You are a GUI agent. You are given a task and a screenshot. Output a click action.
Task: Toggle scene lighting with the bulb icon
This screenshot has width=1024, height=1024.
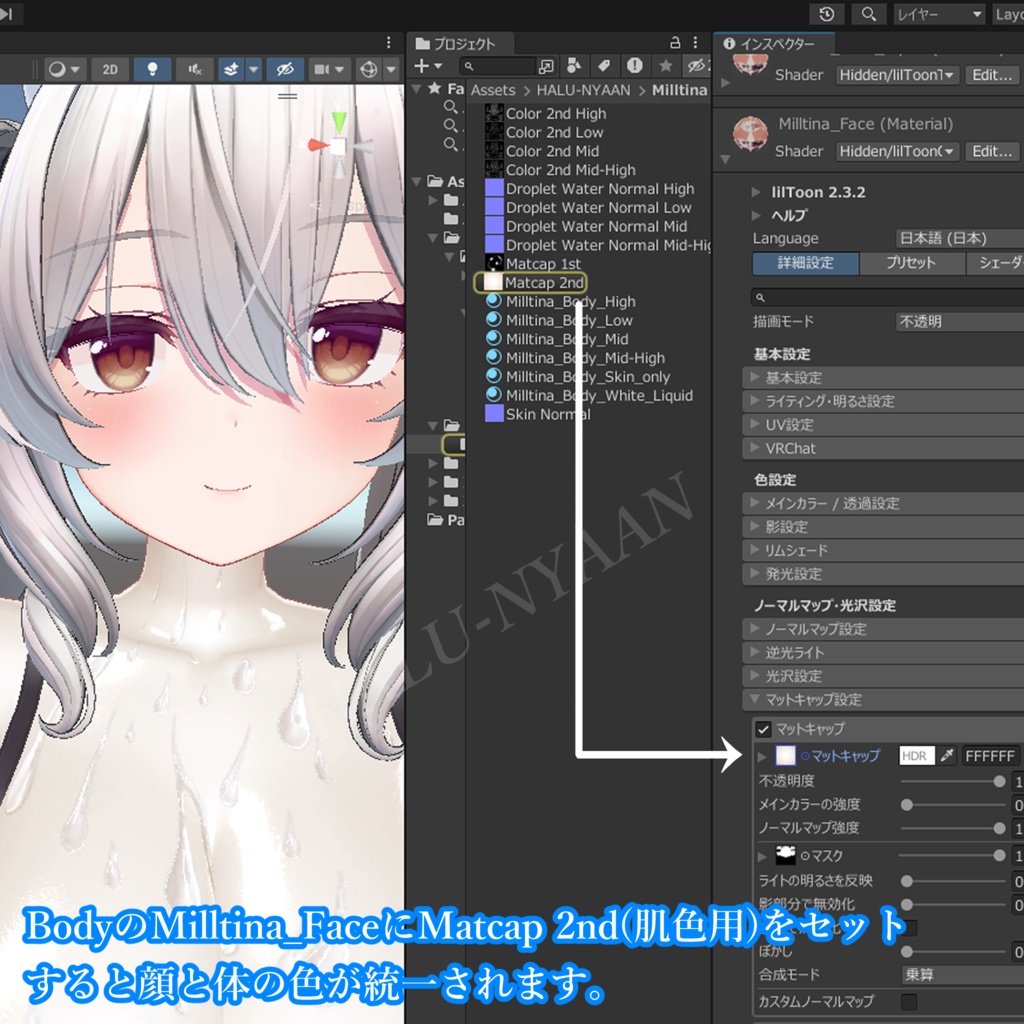[x=152, y=69]
